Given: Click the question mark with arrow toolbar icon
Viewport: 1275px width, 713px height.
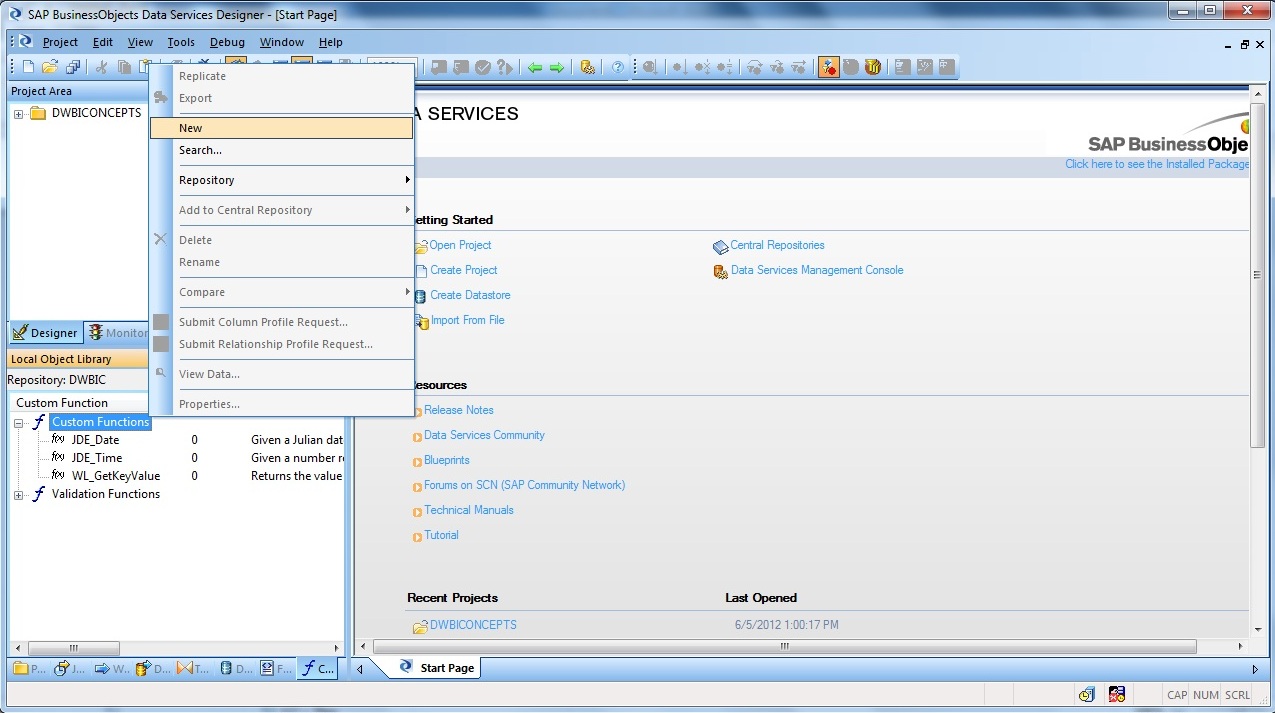Looking at the screenshot, I should [505, 67].
